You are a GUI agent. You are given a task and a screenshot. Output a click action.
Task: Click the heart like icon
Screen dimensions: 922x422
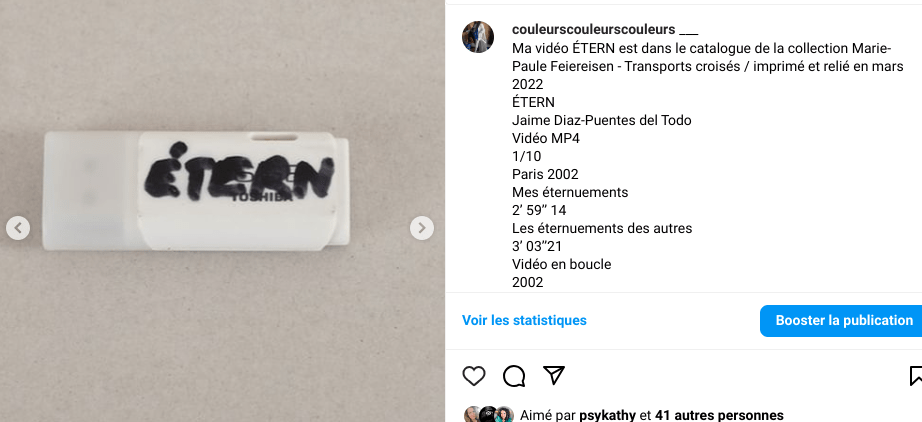coord(473,376)
